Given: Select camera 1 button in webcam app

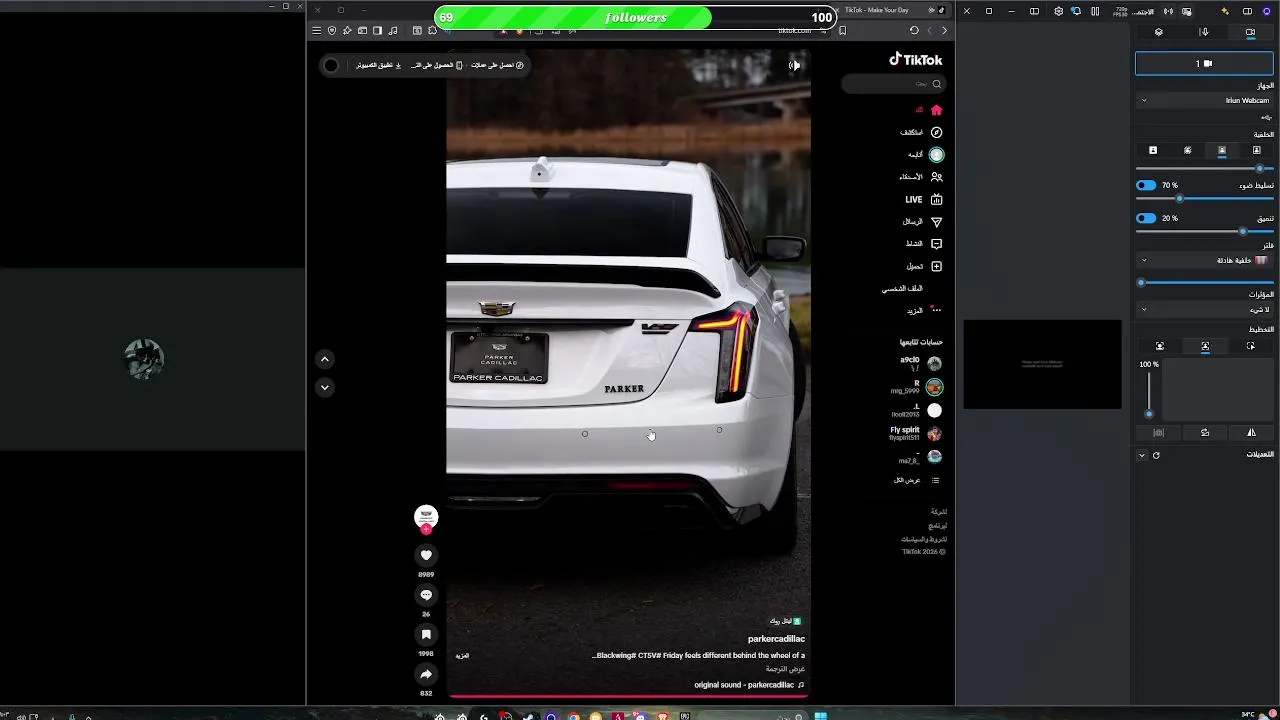Looking at the screenshot, I should [x=1204, y=63].
